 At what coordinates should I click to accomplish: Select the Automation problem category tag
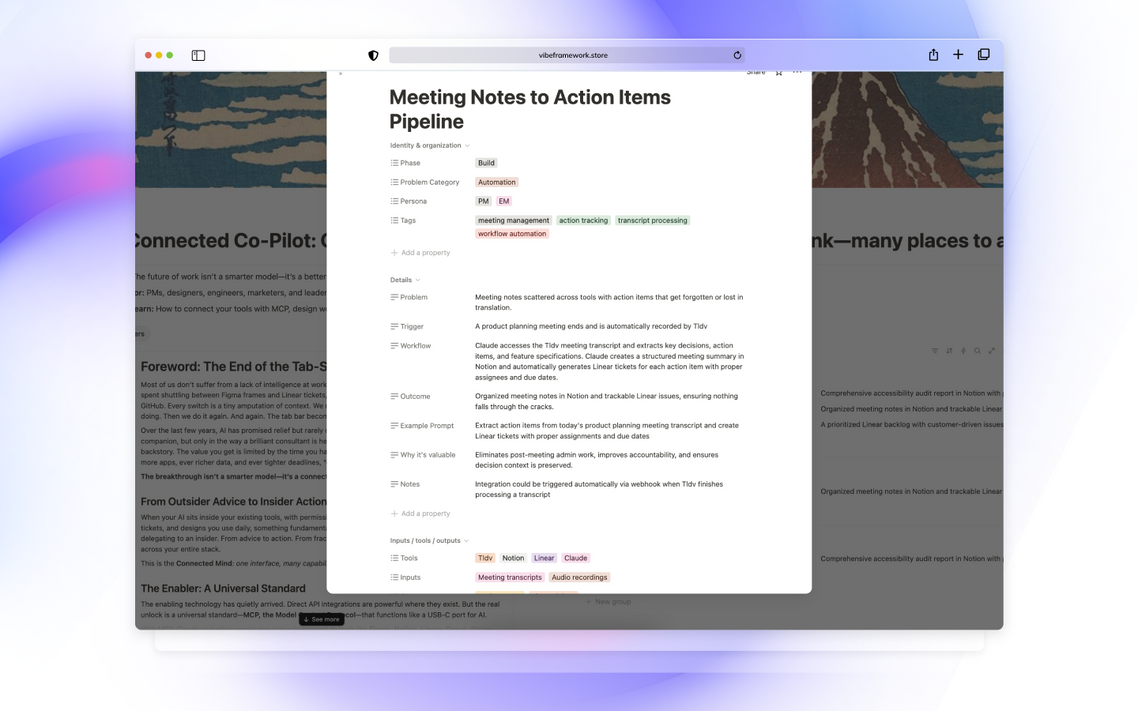[x=497, y=182]
